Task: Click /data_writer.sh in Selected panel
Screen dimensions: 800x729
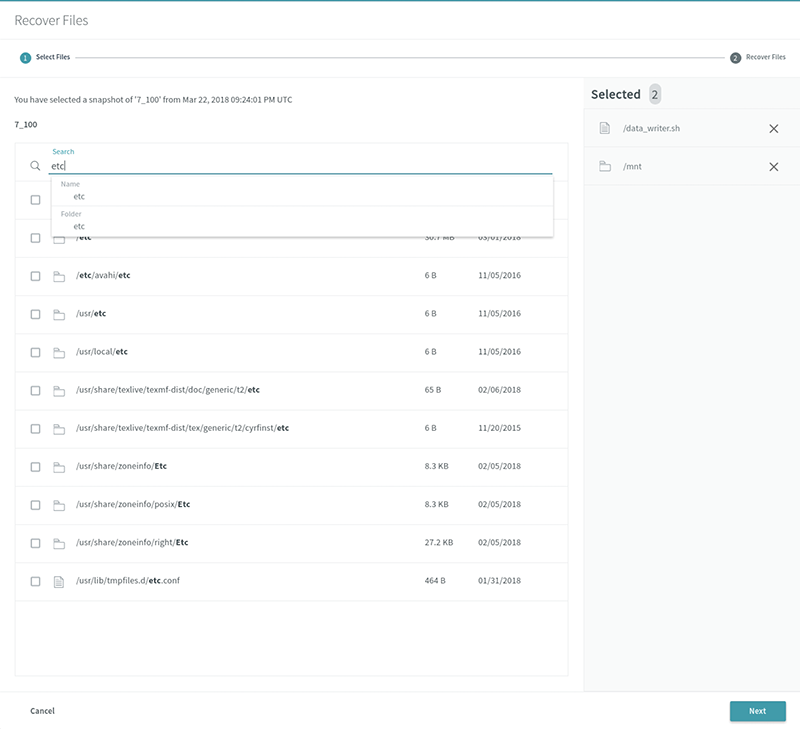Action: (651, 129)
